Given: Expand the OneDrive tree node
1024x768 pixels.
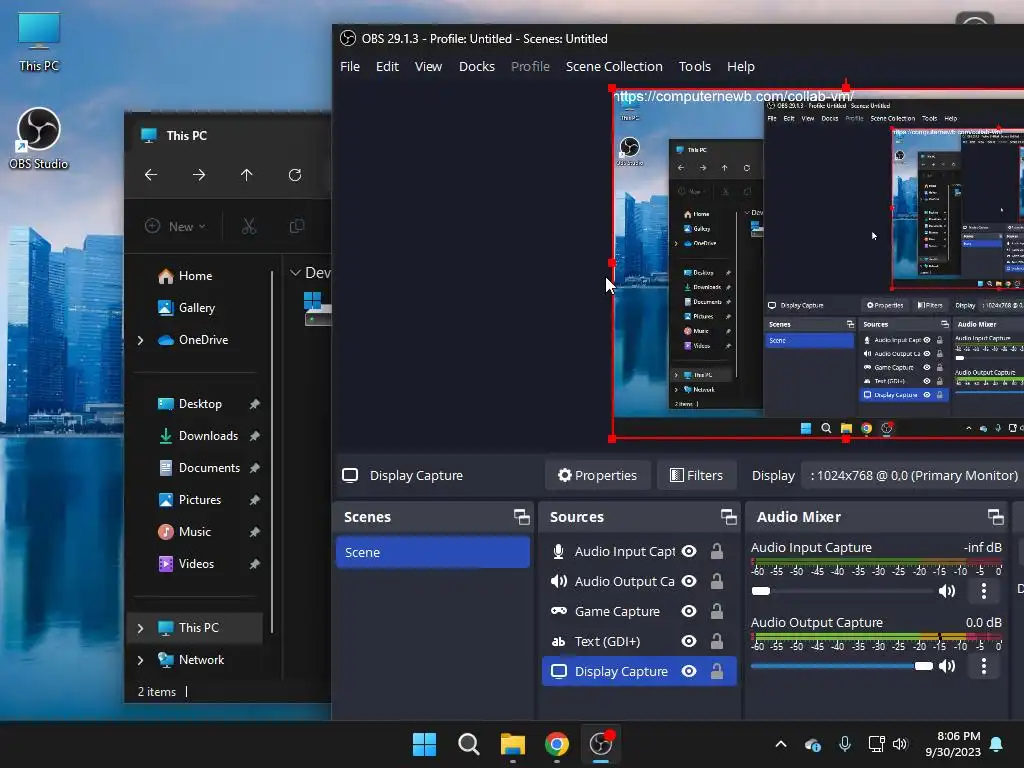Looking at the screenshot, I should click(x=140, y=340).
